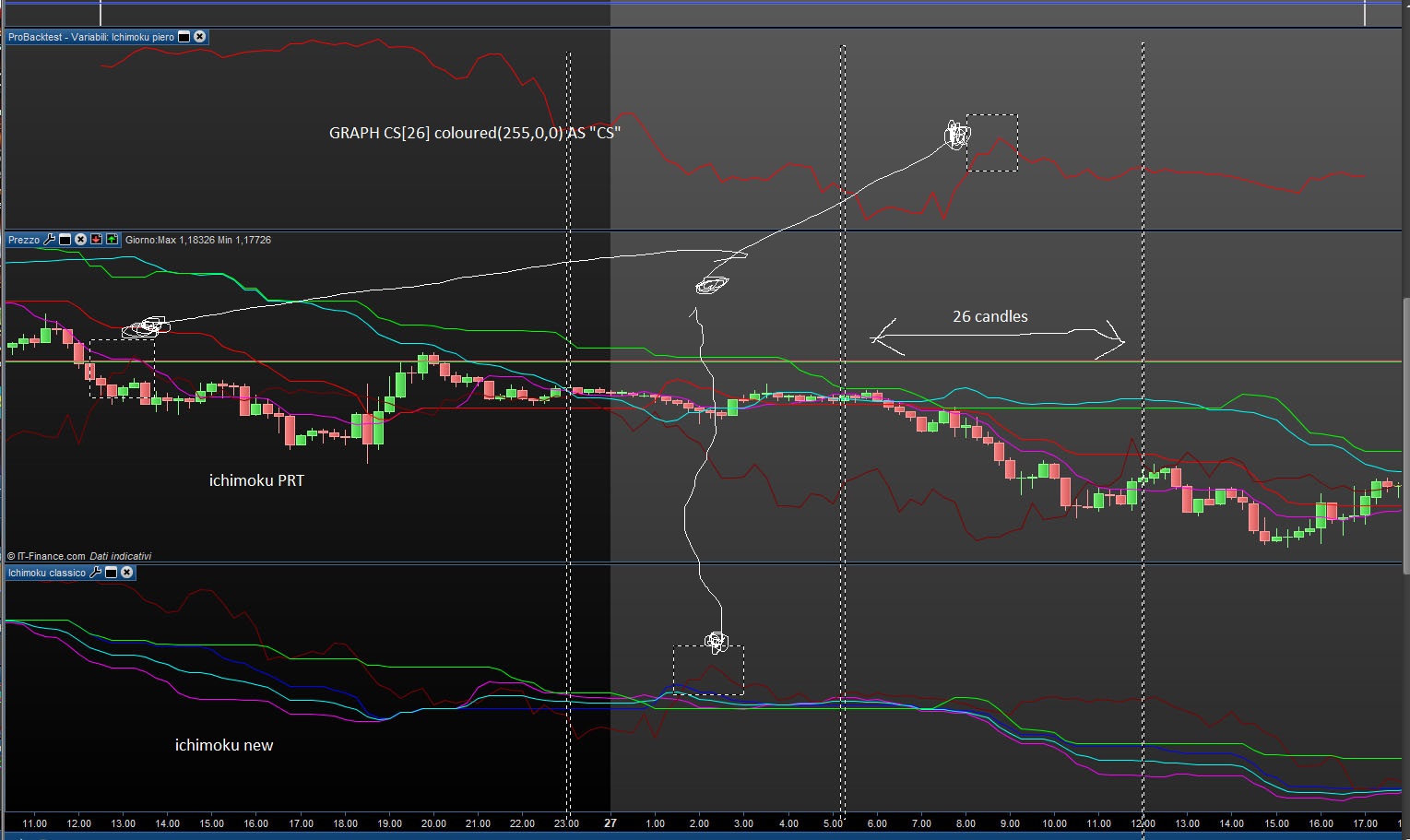Maximize the Ichimoku classico indicator panel
Screen dimensions: 1410x840
[111, 573]
